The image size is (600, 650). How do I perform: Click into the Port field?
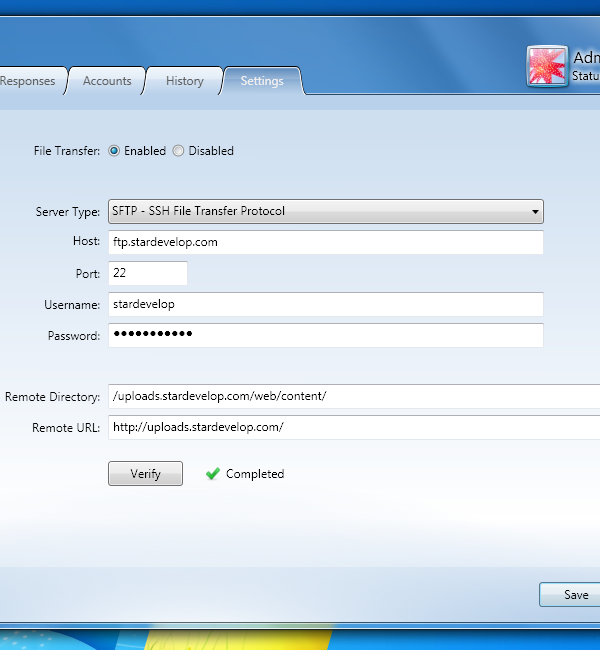[x=147, y=273]
